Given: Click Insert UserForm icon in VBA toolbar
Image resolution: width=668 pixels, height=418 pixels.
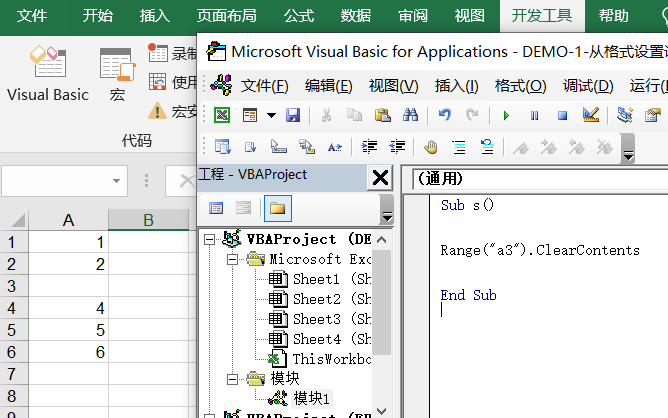Looking at the screenshot, I should coord(250,115).
